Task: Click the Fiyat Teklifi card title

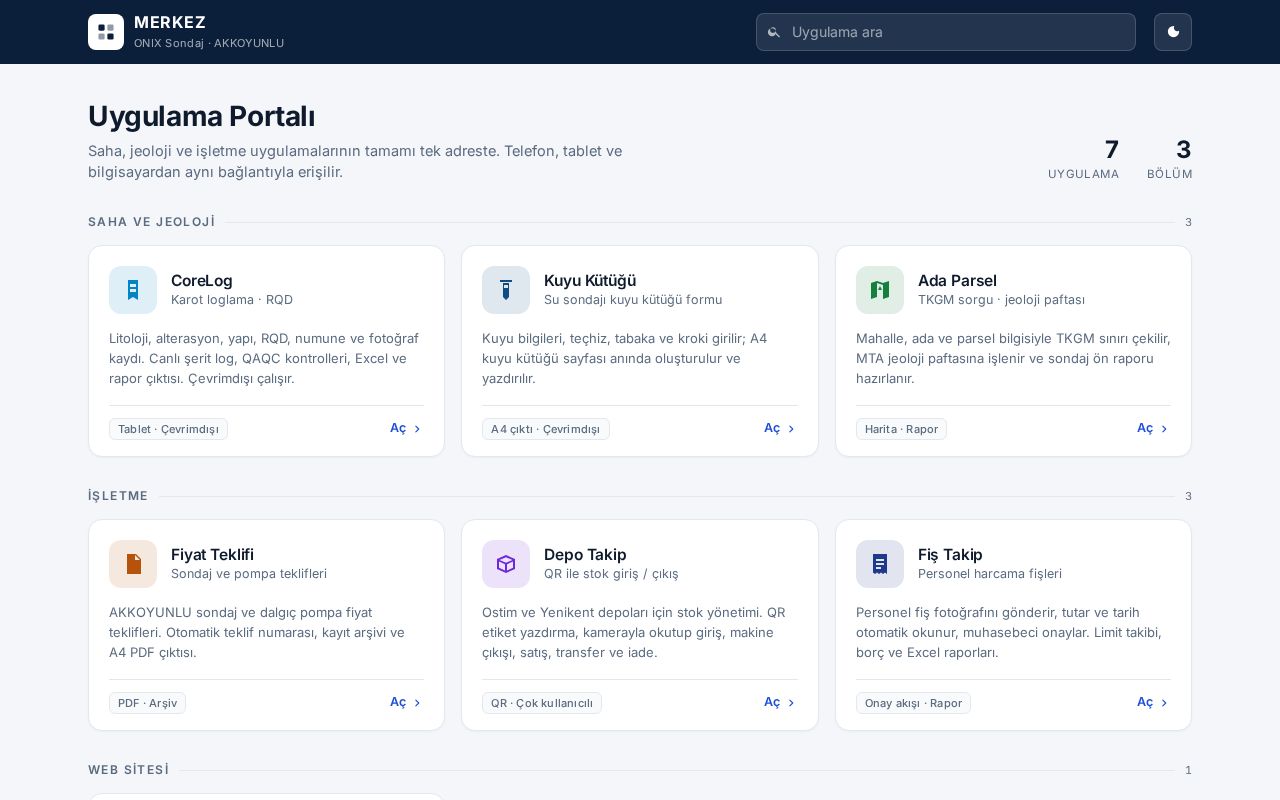Action: pos(212,554)
